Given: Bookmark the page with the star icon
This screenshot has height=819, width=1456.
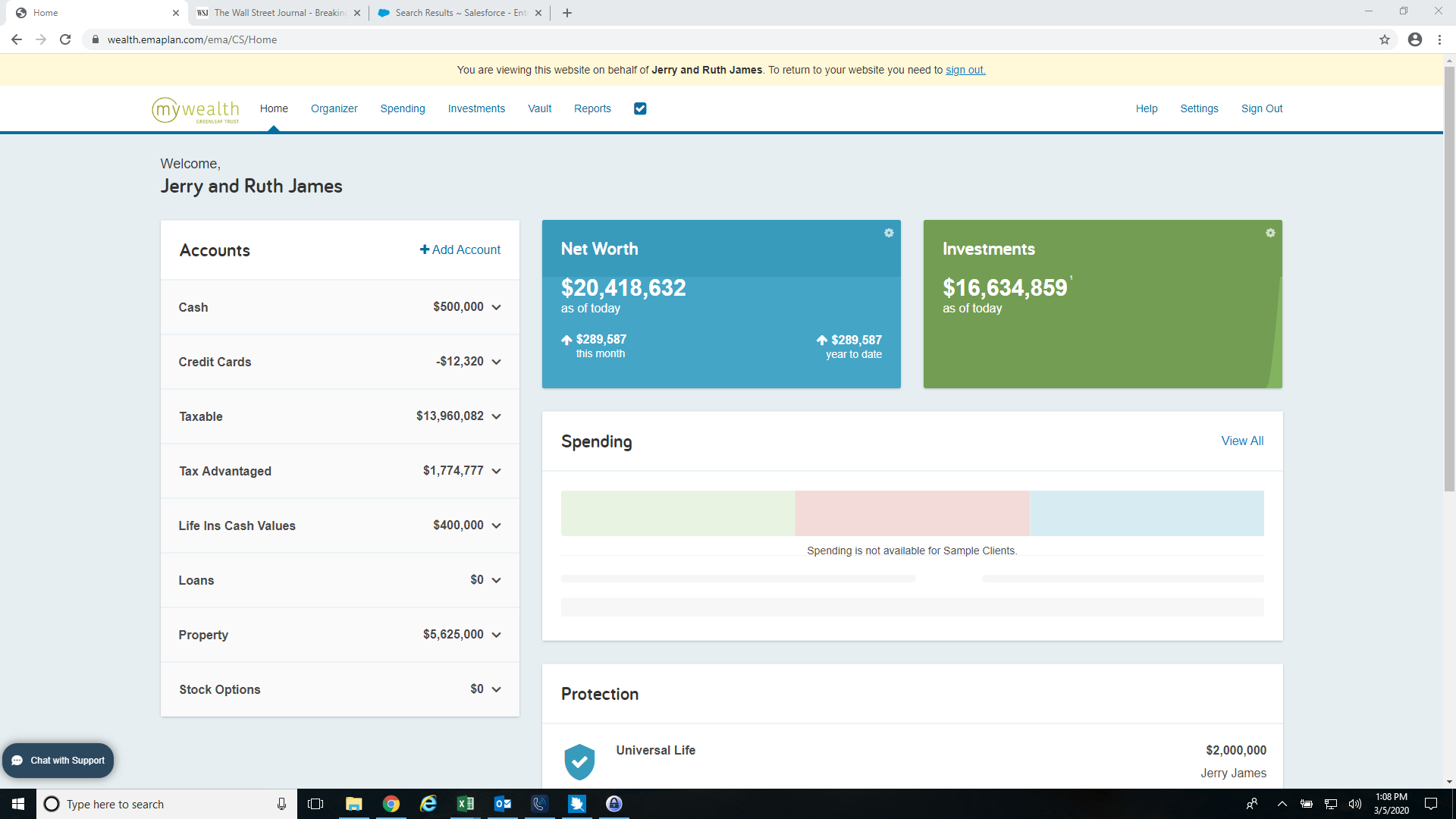Looking at the screenshot, I should [x=1385, y=39].
